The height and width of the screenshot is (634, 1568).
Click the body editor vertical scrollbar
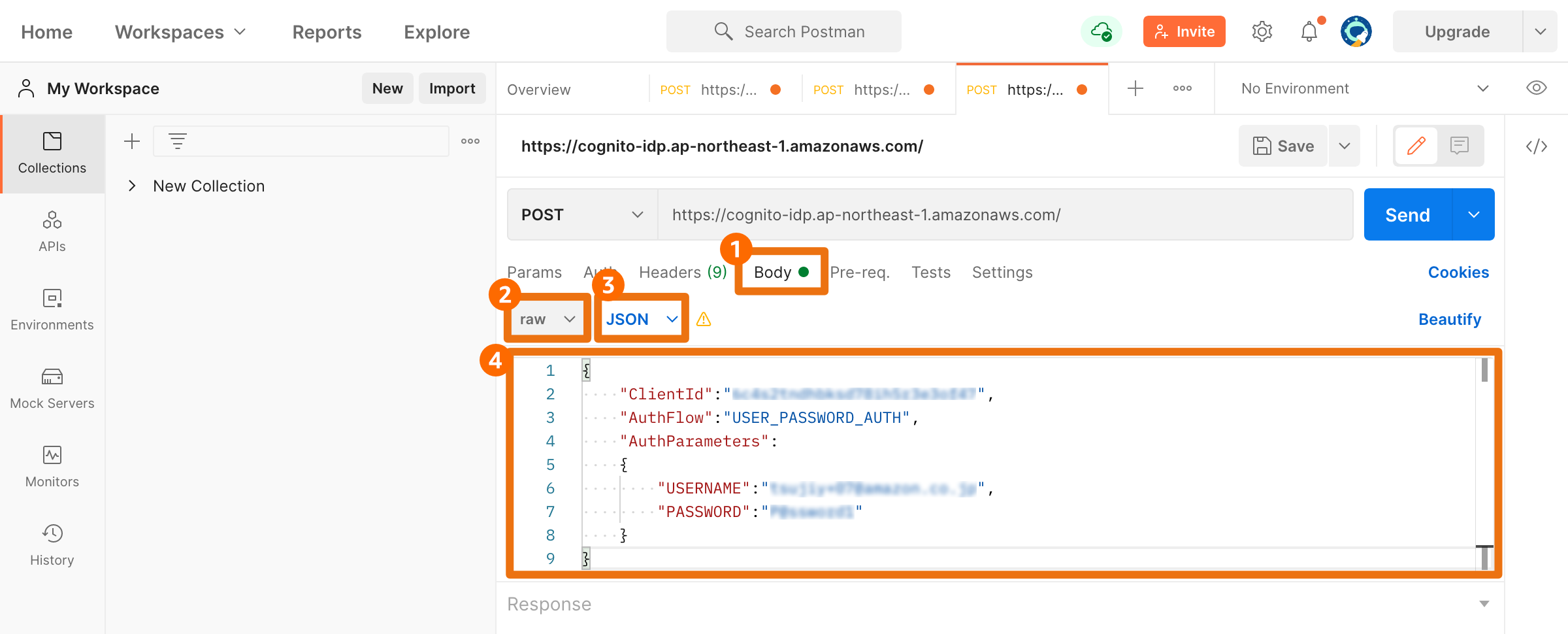pyautogui.click(x=1484, y=464)
